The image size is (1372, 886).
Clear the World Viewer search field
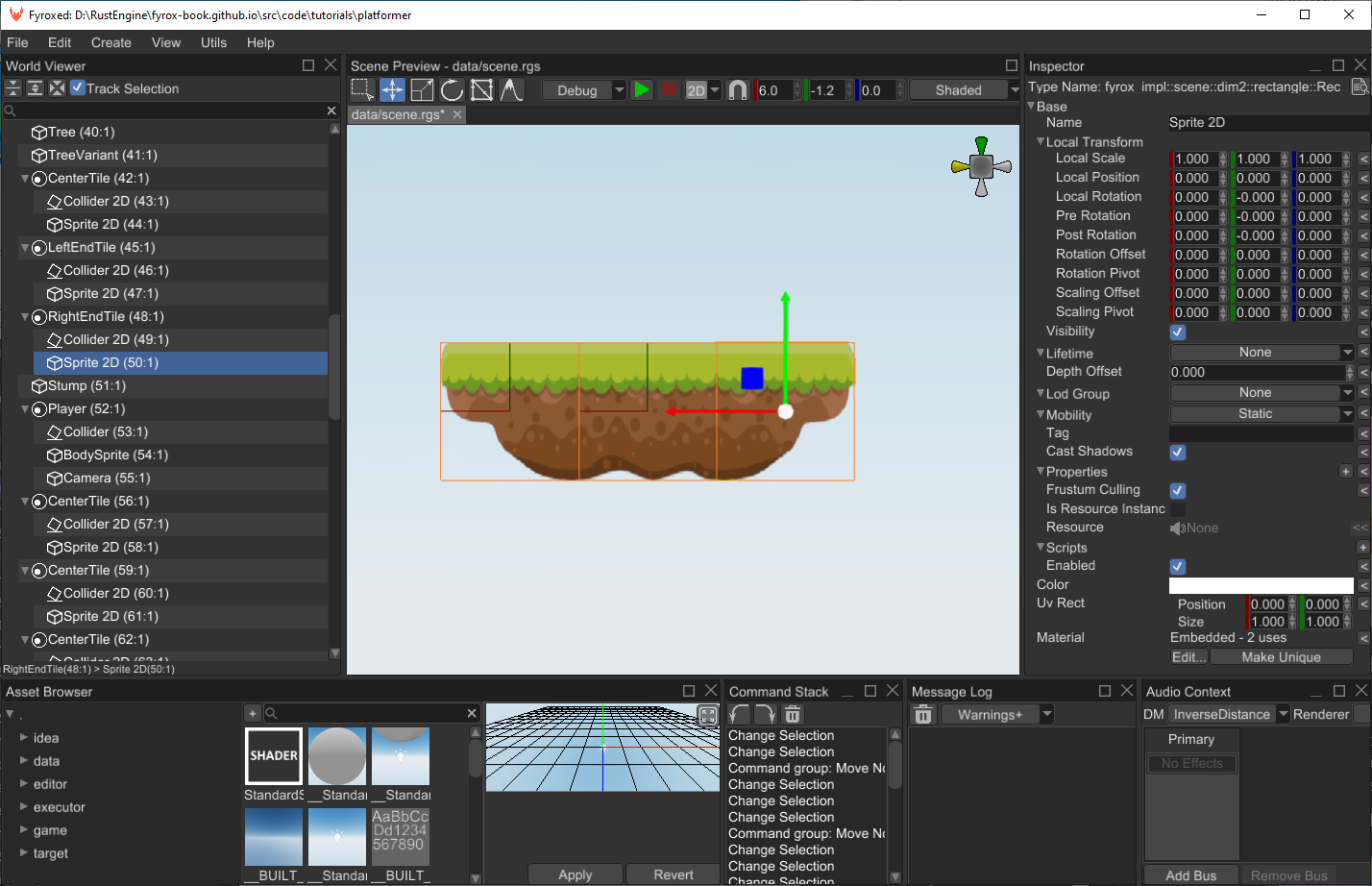click(331, 111)
